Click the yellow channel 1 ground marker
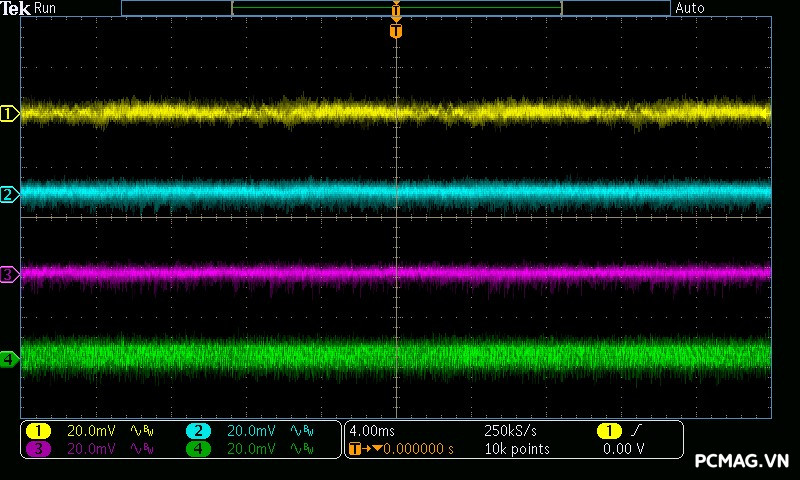 pos(10,114)
